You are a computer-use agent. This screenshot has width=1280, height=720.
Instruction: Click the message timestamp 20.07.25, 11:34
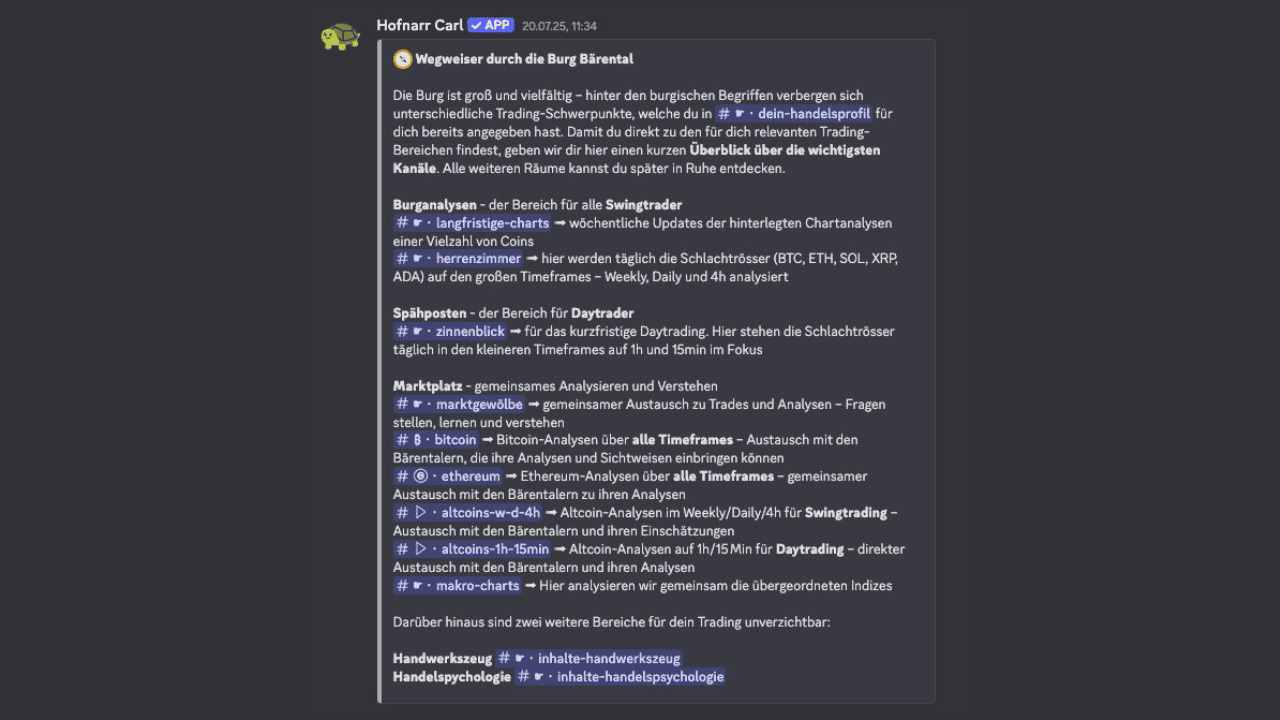558,26
